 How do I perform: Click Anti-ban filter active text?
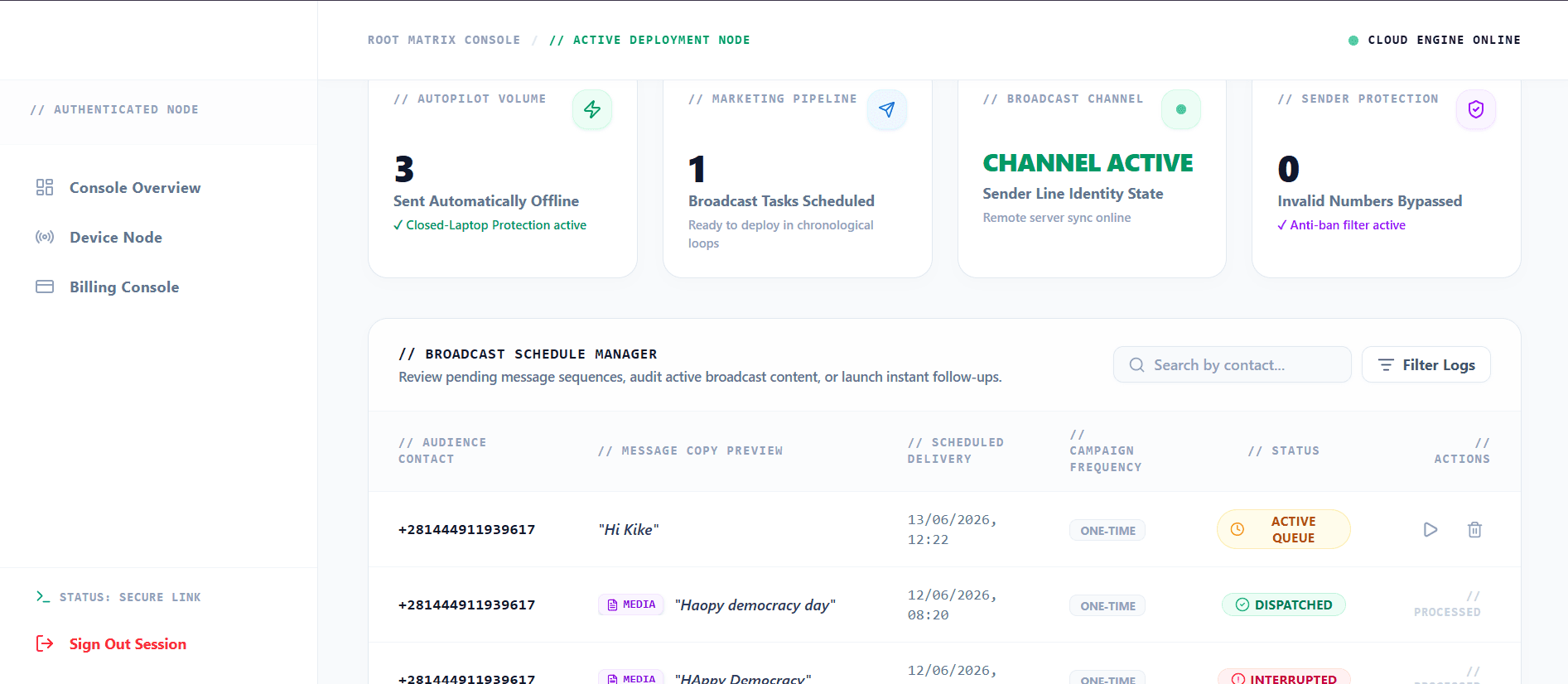coord(1342,225)
